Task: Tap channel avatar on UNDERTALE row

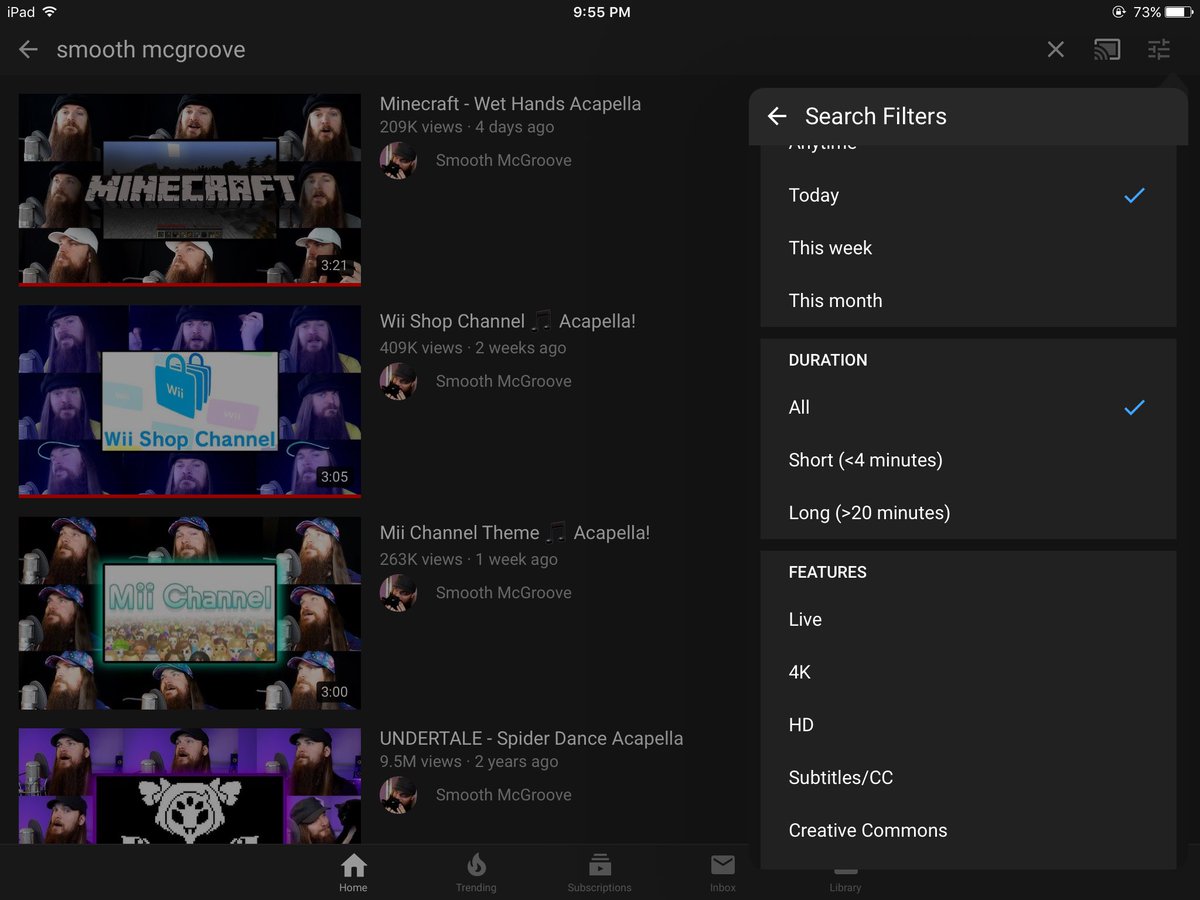Action: click(x=398, y=795)
